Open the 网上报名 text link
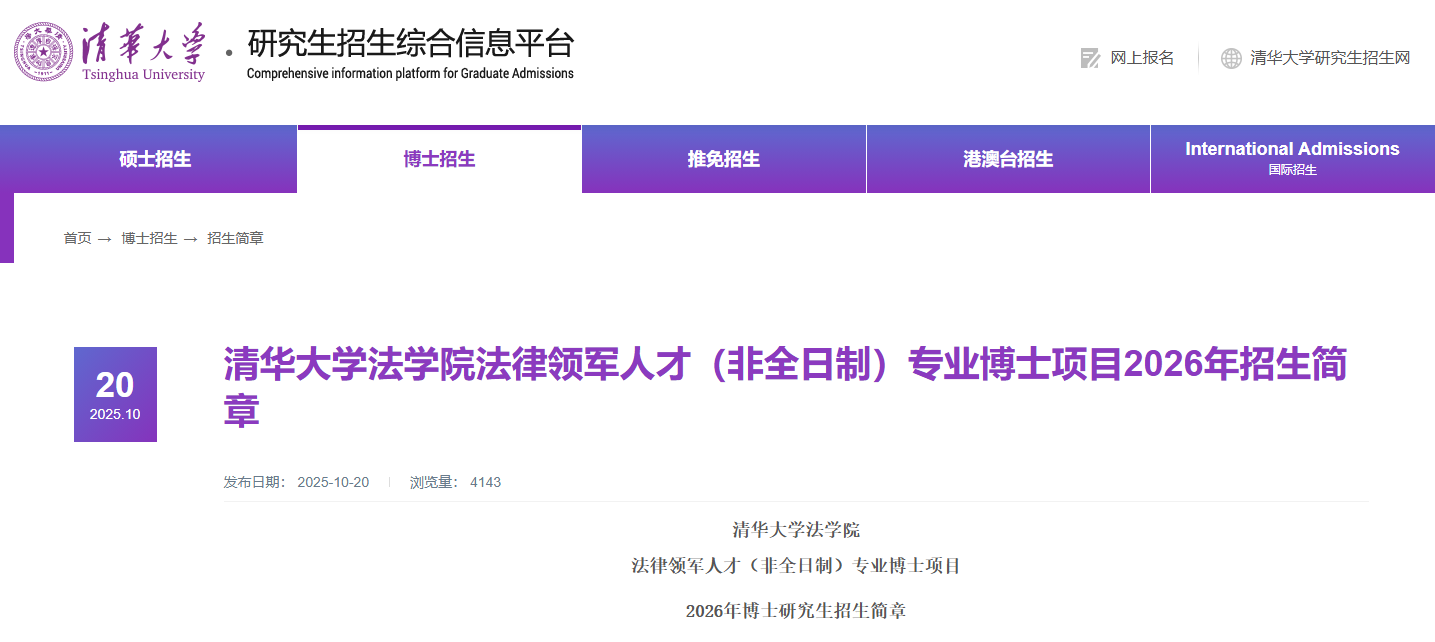Image resolution: width=1435 pixels, height=642 pixels. tap(1142, 58)
